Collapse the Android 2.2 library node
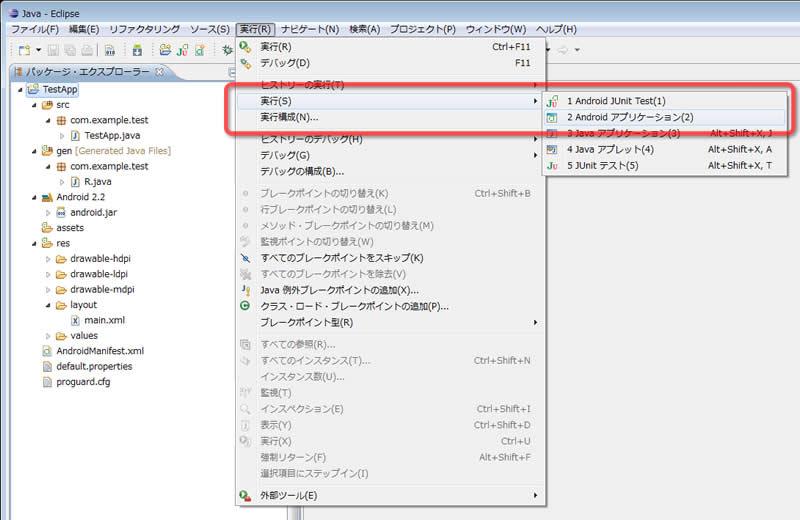The width and height of the screenshot is (800, 520). pos(34,197)
